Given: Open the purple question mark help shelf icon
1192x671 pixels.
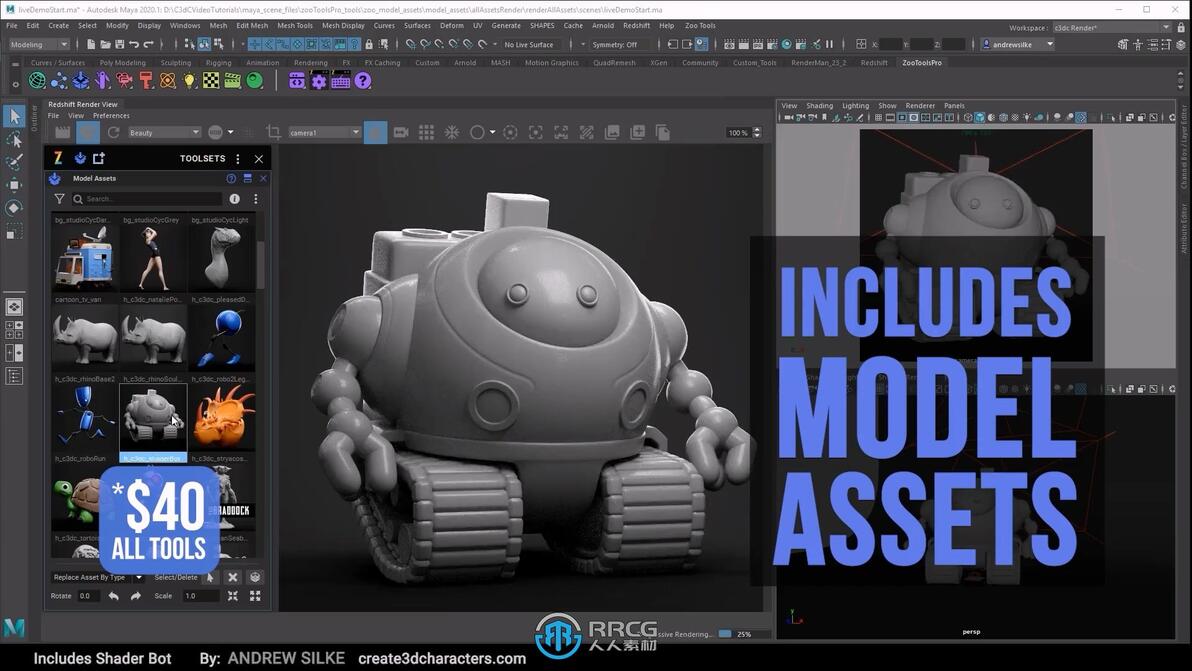Looking at the screenshot, I should pos(363,81).
